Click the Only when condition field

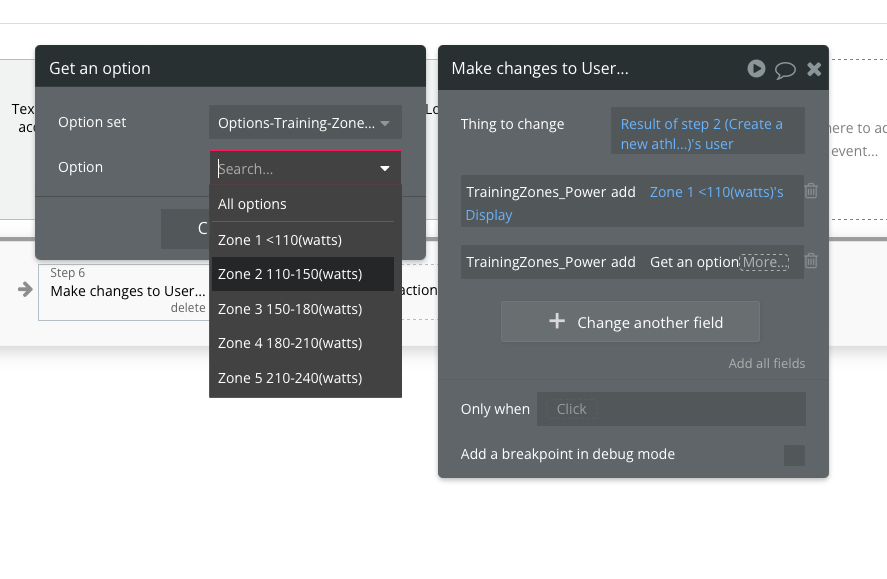click(x=671, y=409)
